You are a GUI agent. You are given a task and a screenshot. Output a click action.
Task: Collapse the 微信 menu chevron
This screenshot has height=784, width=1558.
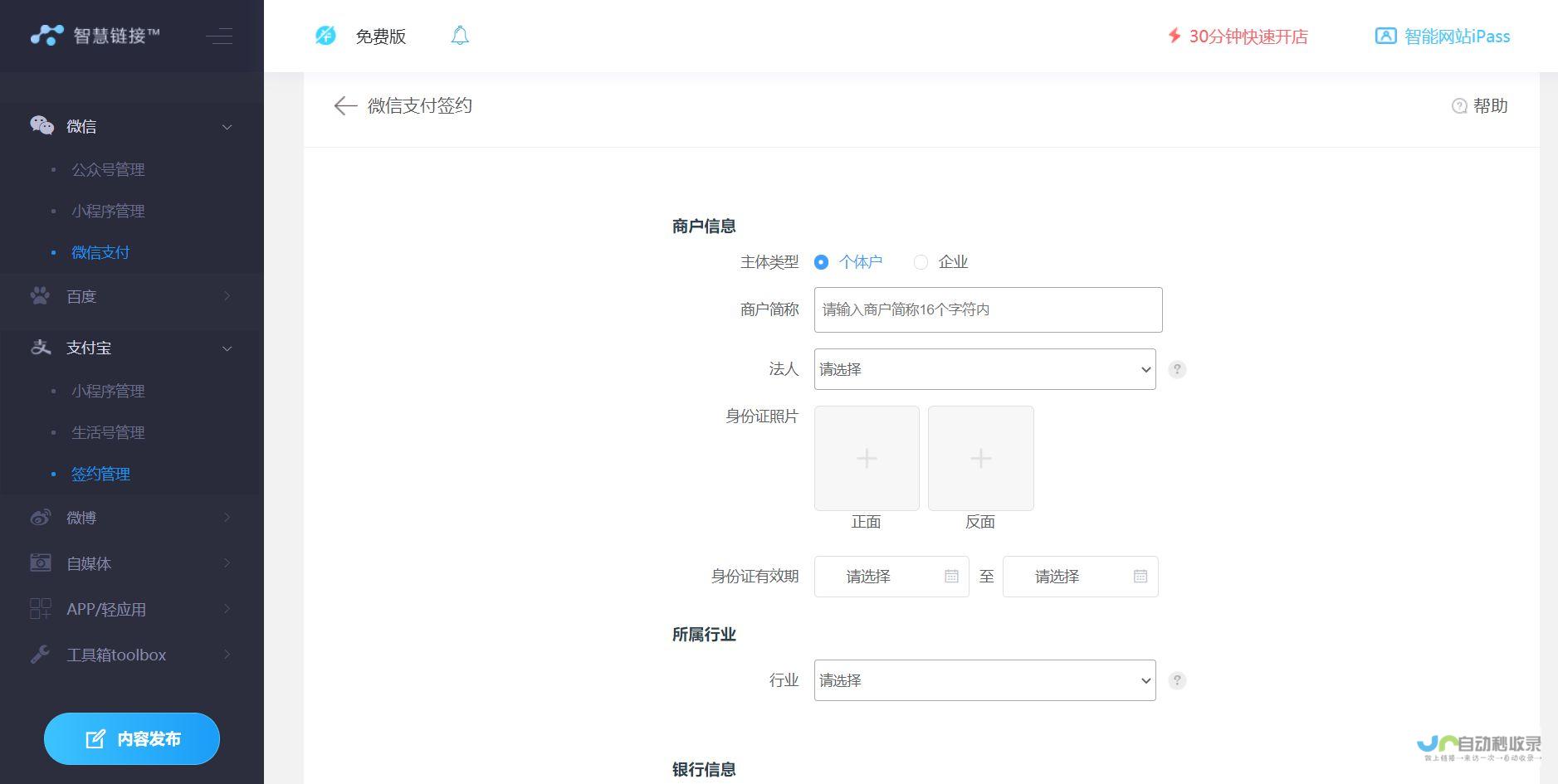tap(227, 127)
